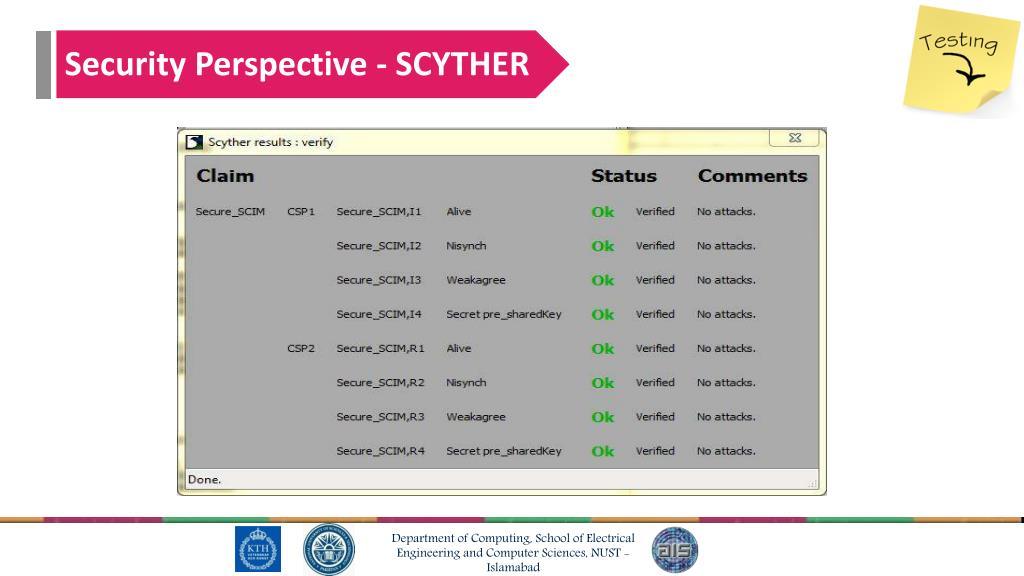
Task: Click claim Secure_SCIM,I4
Action: (x=379, y=314)
